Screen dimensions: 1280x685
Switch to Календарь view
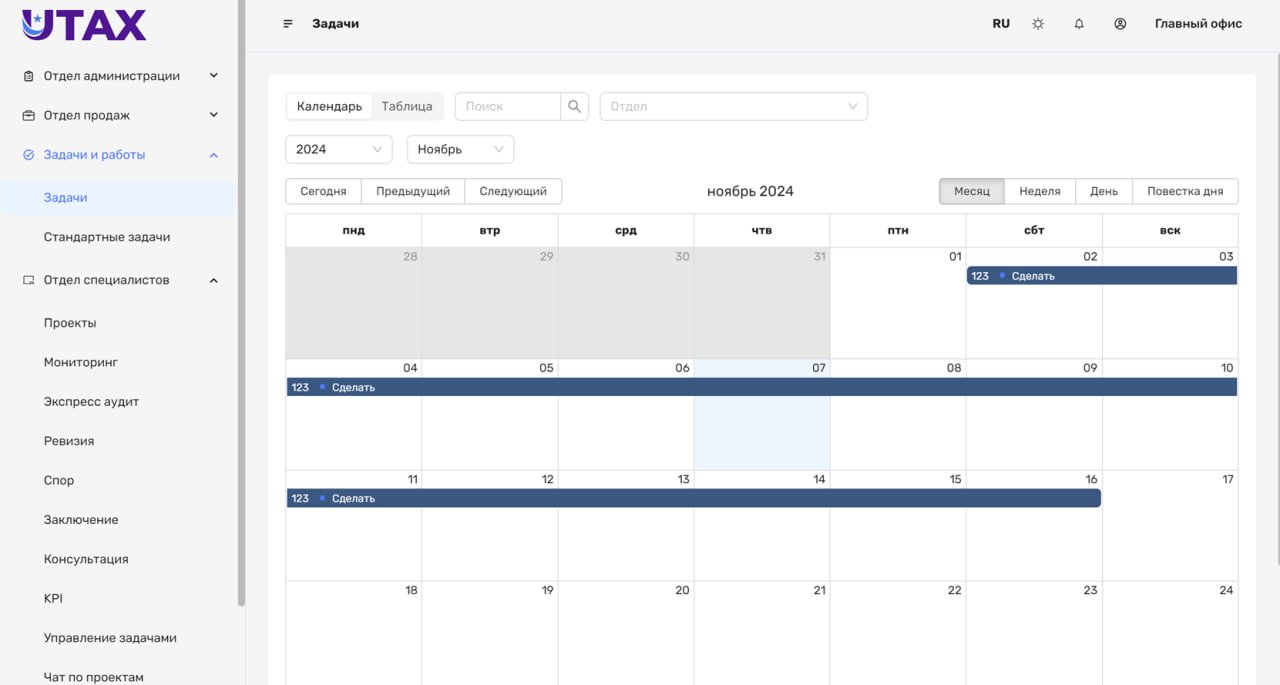tap(329, 106)
